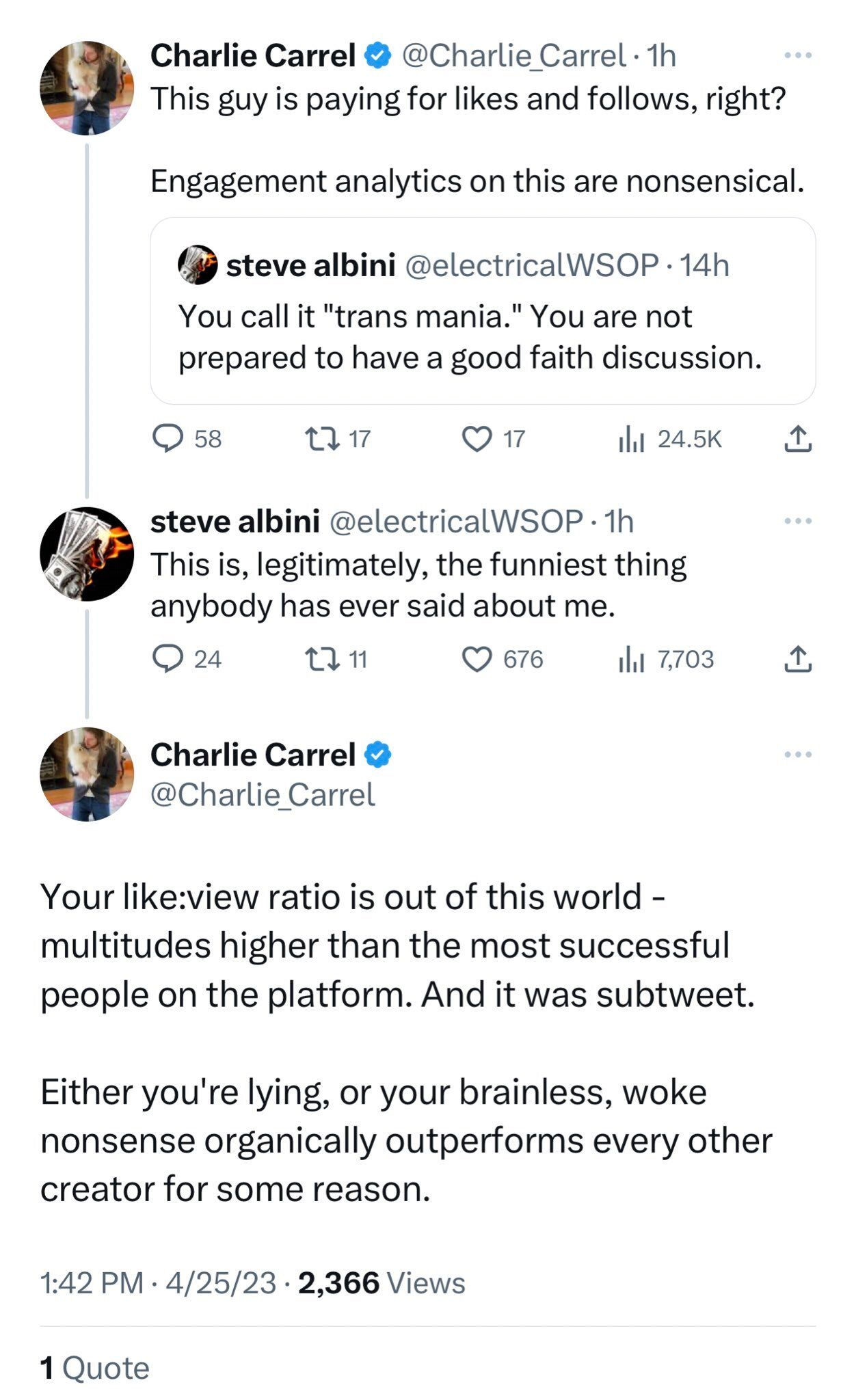Open more options on the main tweet
Screen dimensions: 856x1400
[797, 755]
